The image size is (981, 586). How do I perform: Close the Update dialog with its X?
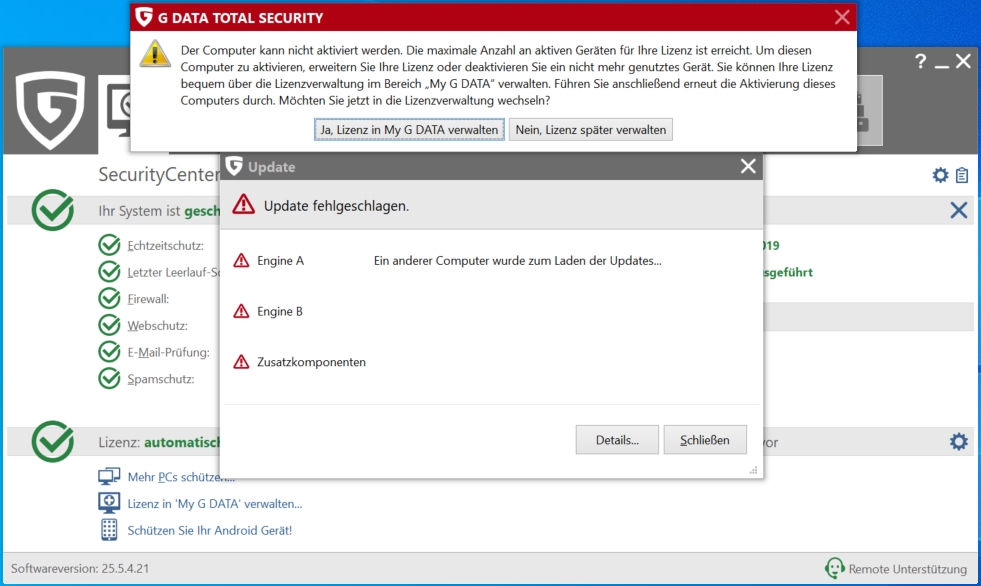coord(748,166)
